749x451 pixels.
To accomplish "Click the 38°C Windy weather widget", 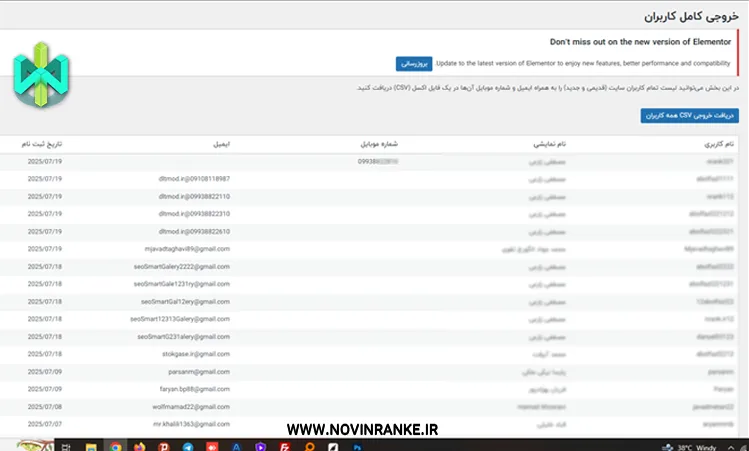I will 689,447.
